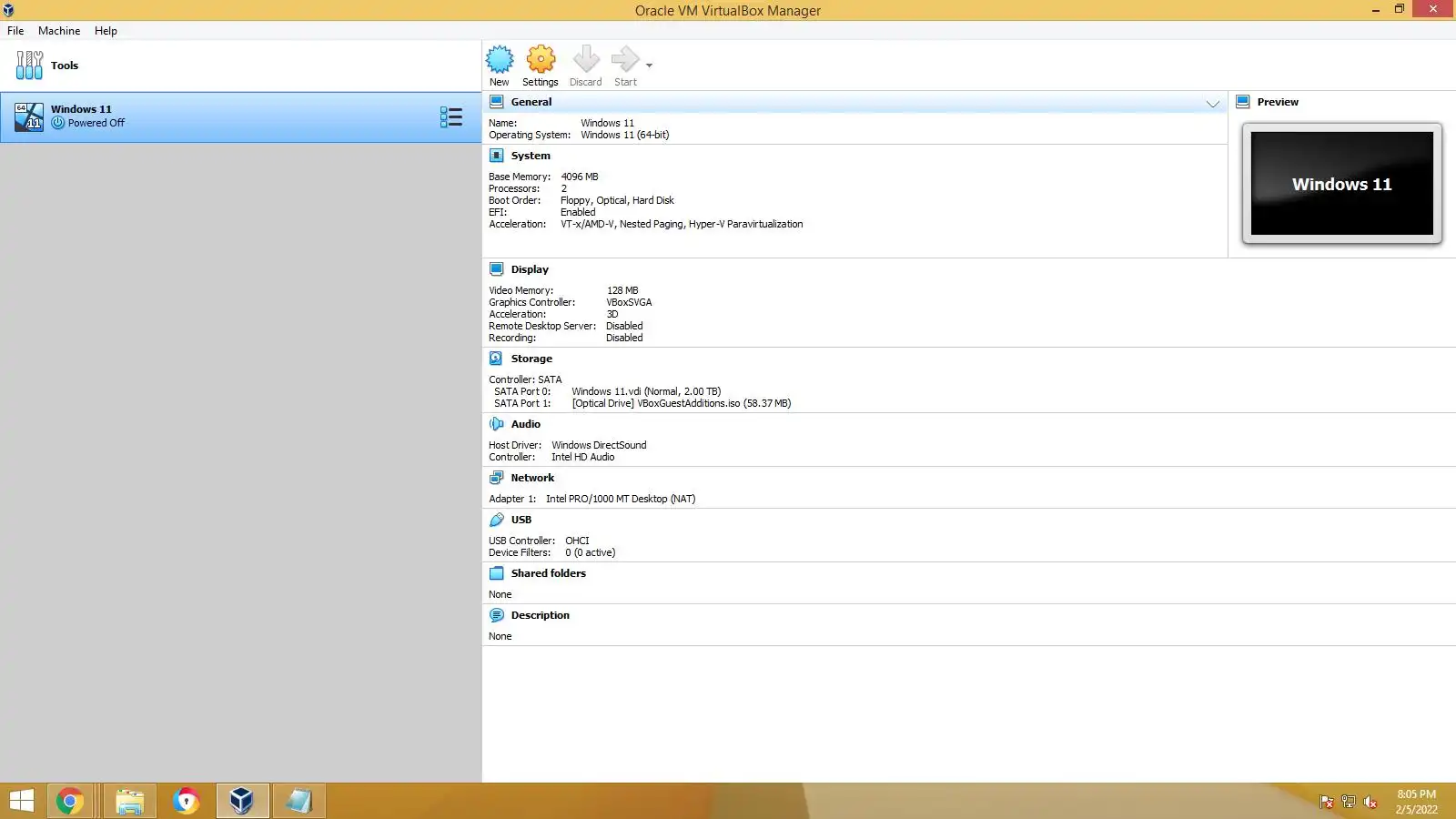Click the OHCI USB controller value

tap(577, 541)
